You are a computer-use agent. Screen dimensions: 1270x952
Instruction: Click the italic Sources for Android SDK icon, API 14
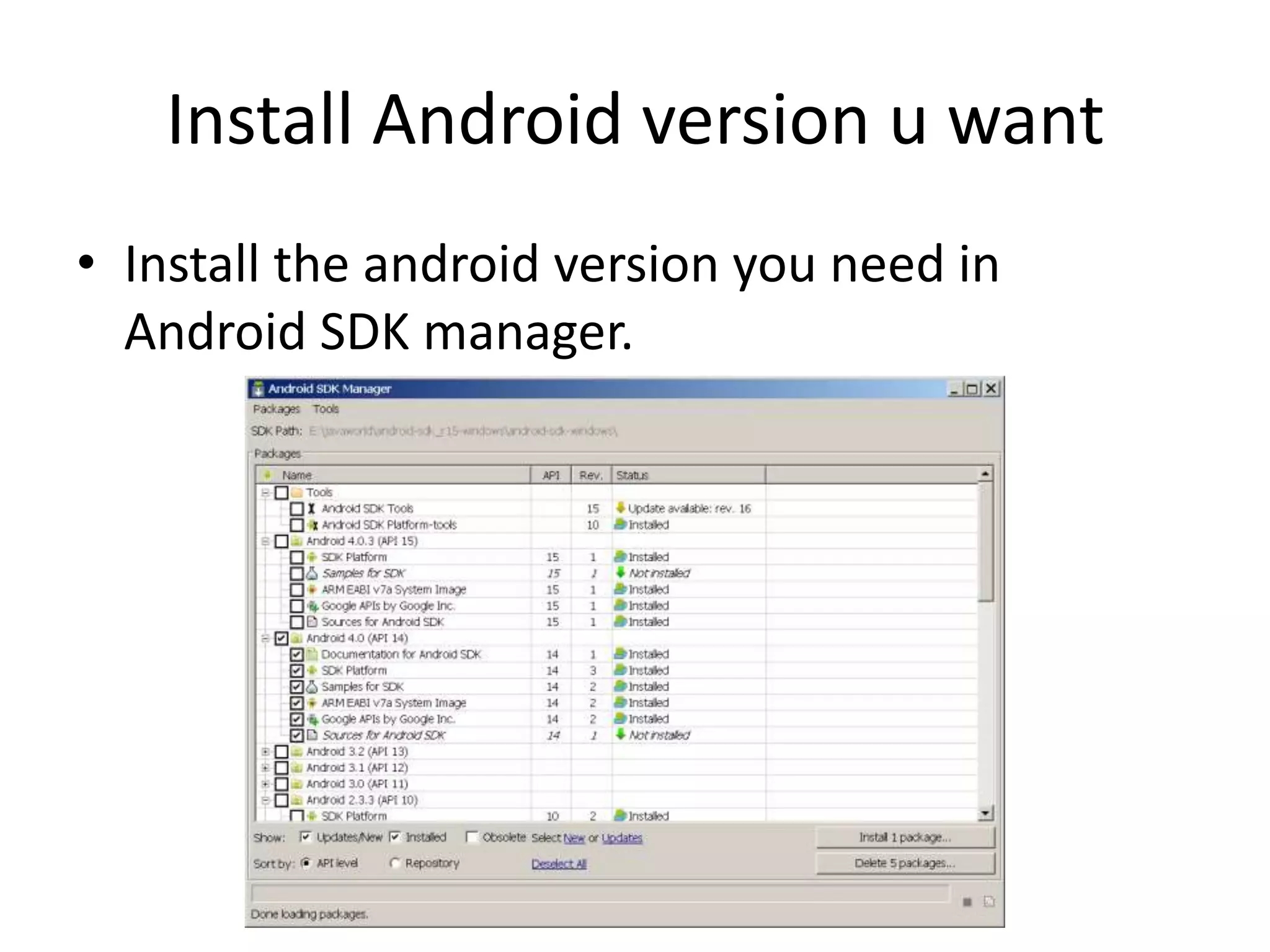(x=313, y=735)
